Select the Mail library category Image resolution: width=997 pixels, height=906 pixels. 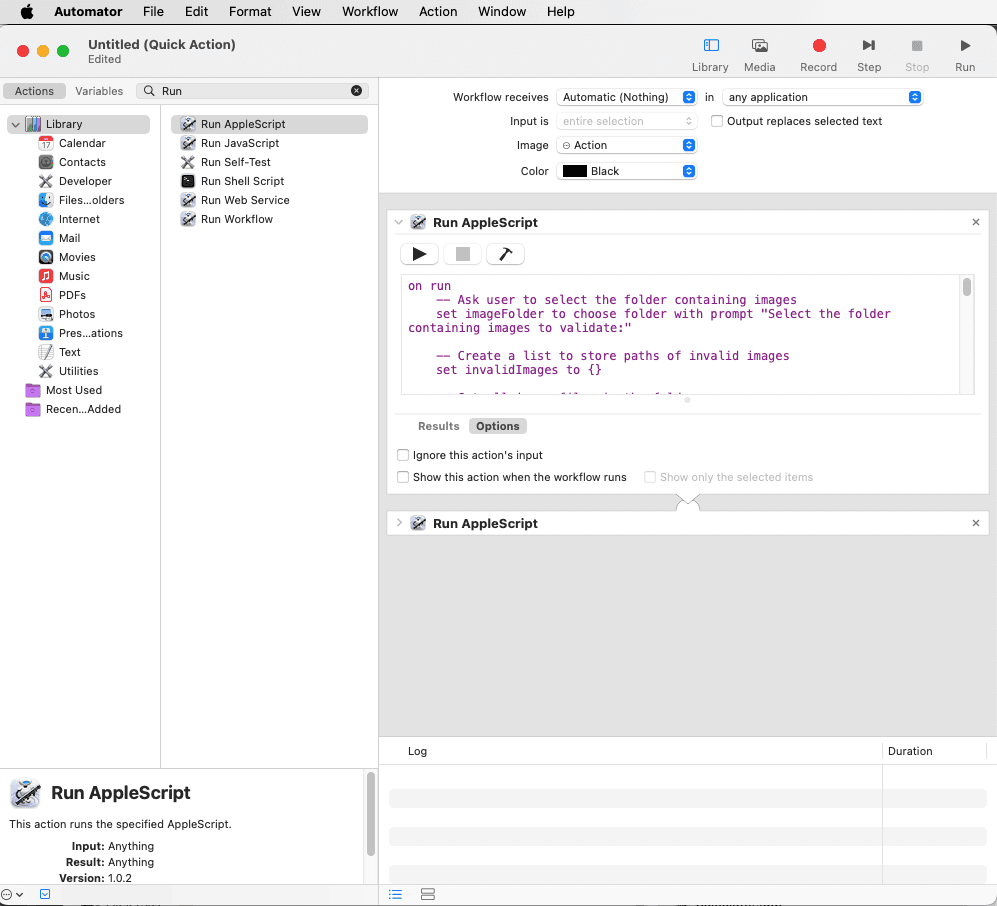[x=69, y=238]
